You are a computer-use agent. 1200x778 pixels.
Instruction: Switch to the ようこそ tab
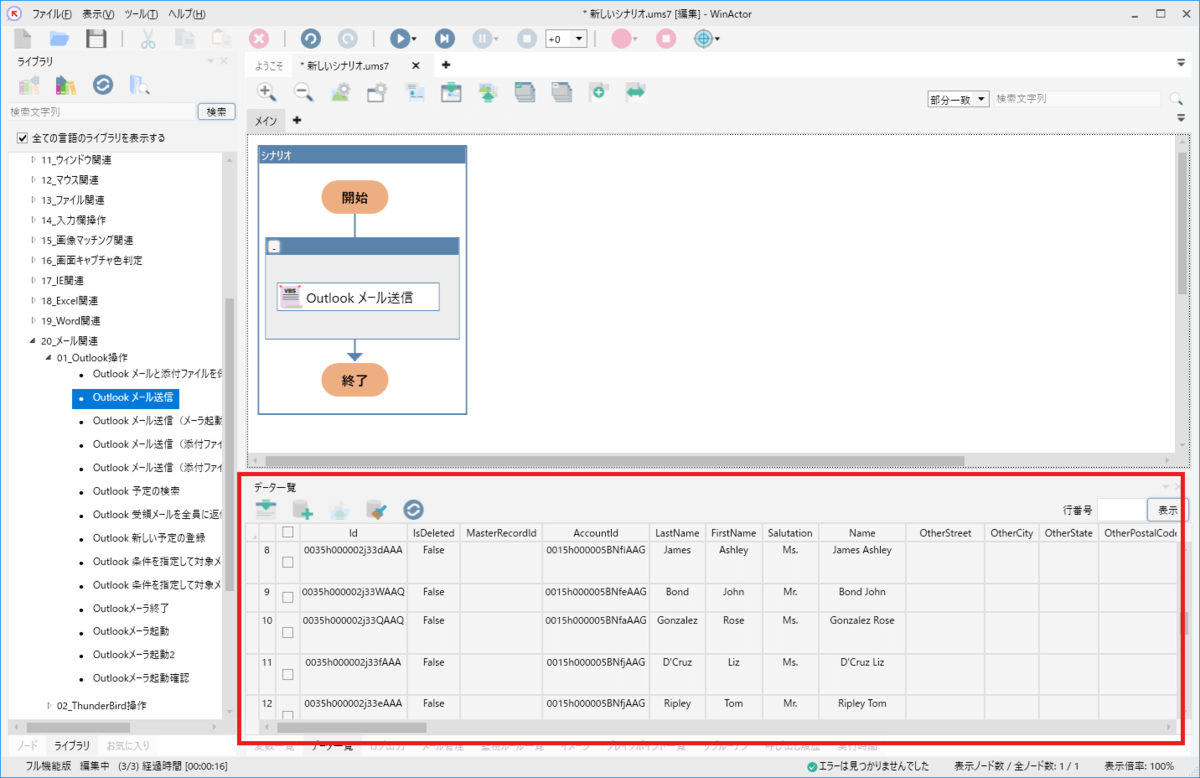(x=268, y=65)
